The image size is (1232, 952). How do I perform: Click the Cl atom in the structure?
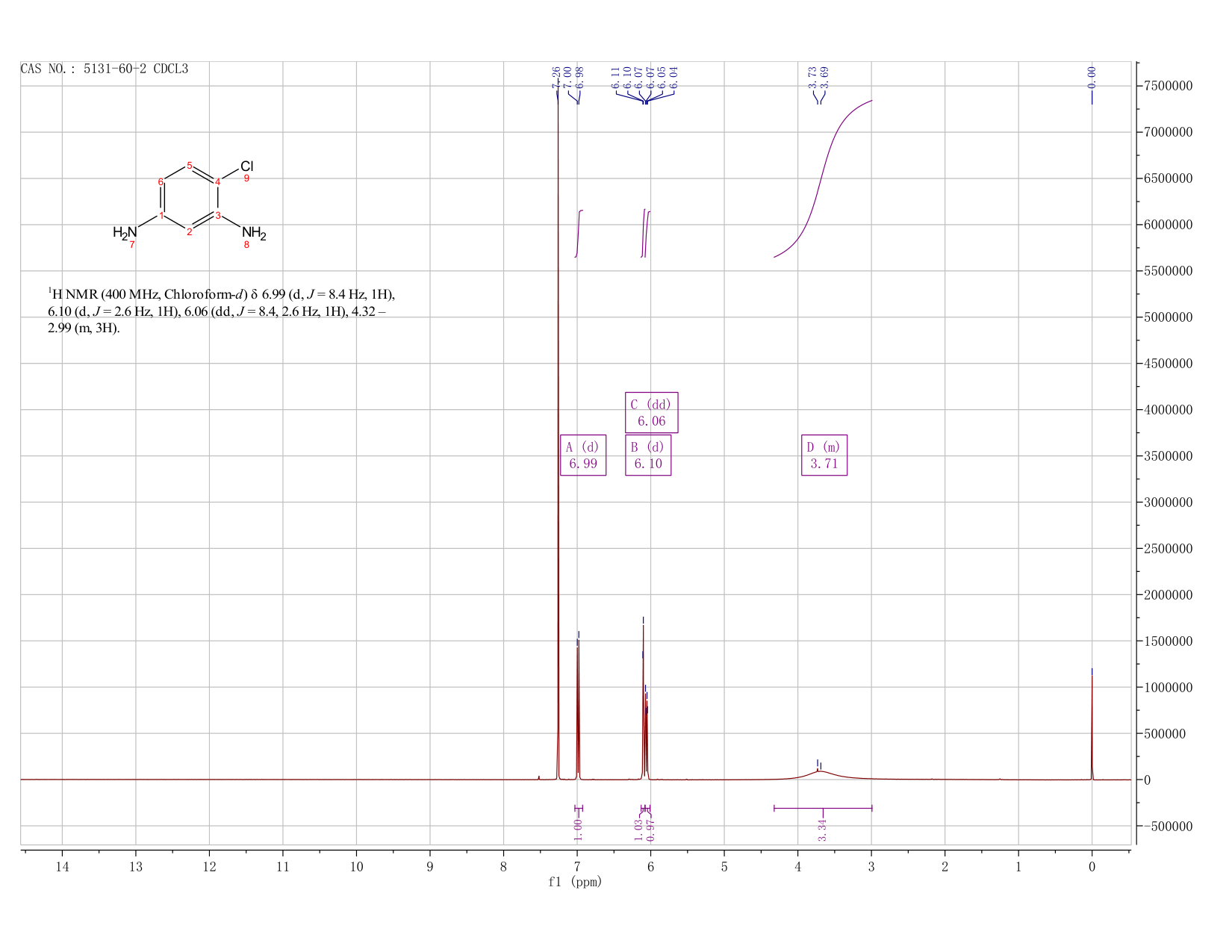pyautogui.click(x=247, y=166)
